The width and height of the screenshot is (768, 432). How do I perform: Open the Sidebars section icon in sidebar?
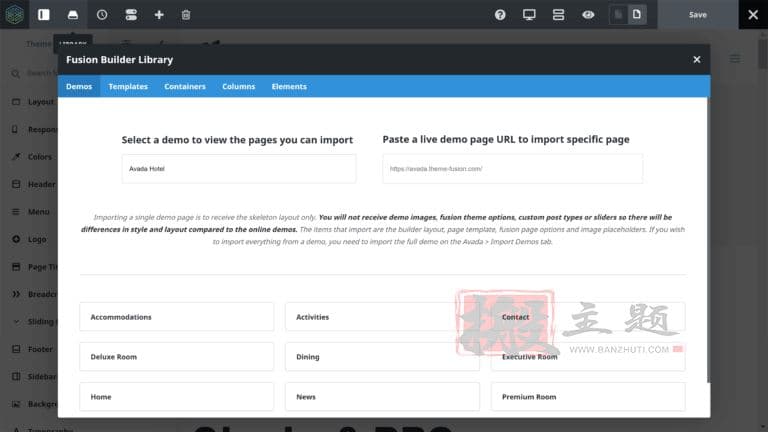(16, 377)
